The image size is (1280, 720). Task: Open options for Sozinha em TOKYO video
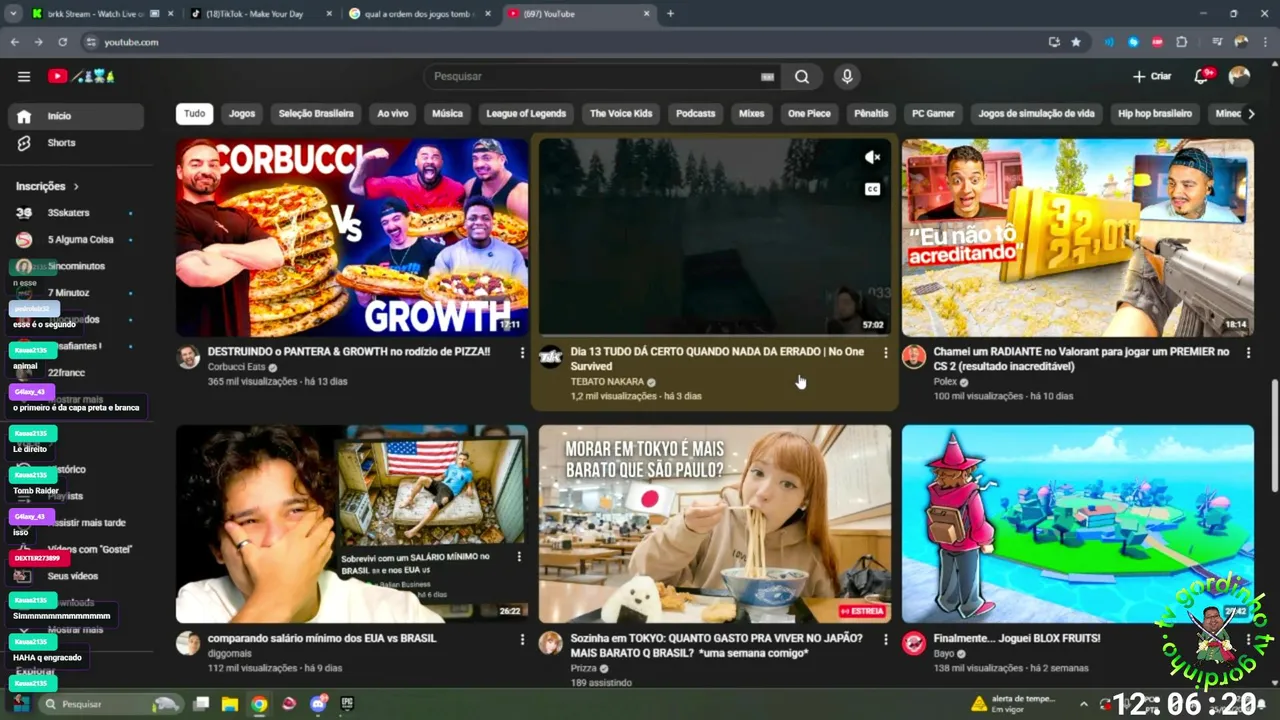[885, 639]
